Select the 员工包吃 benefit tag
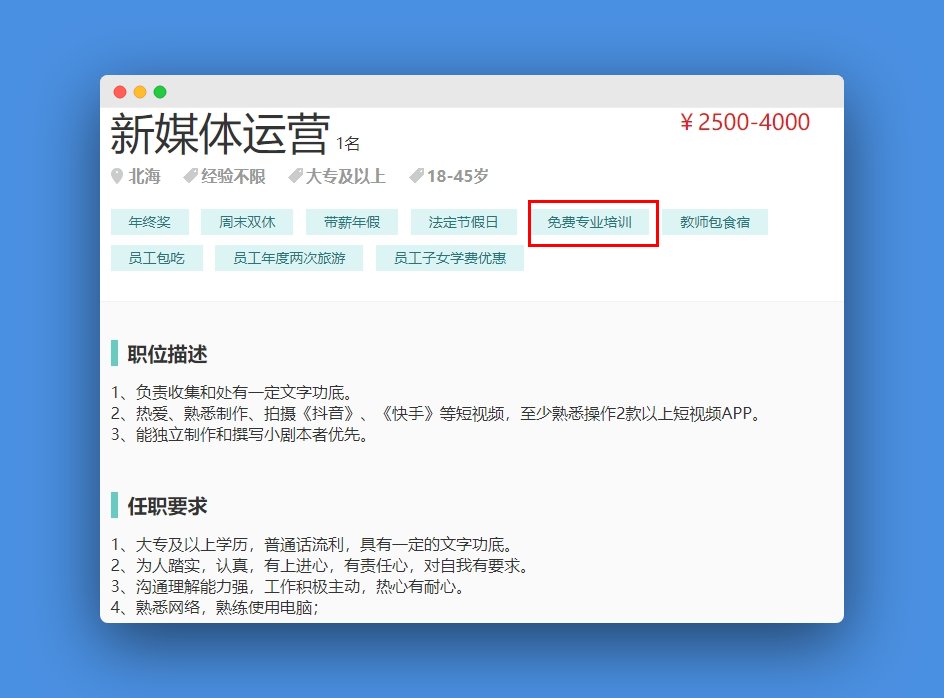 [157, 258]
